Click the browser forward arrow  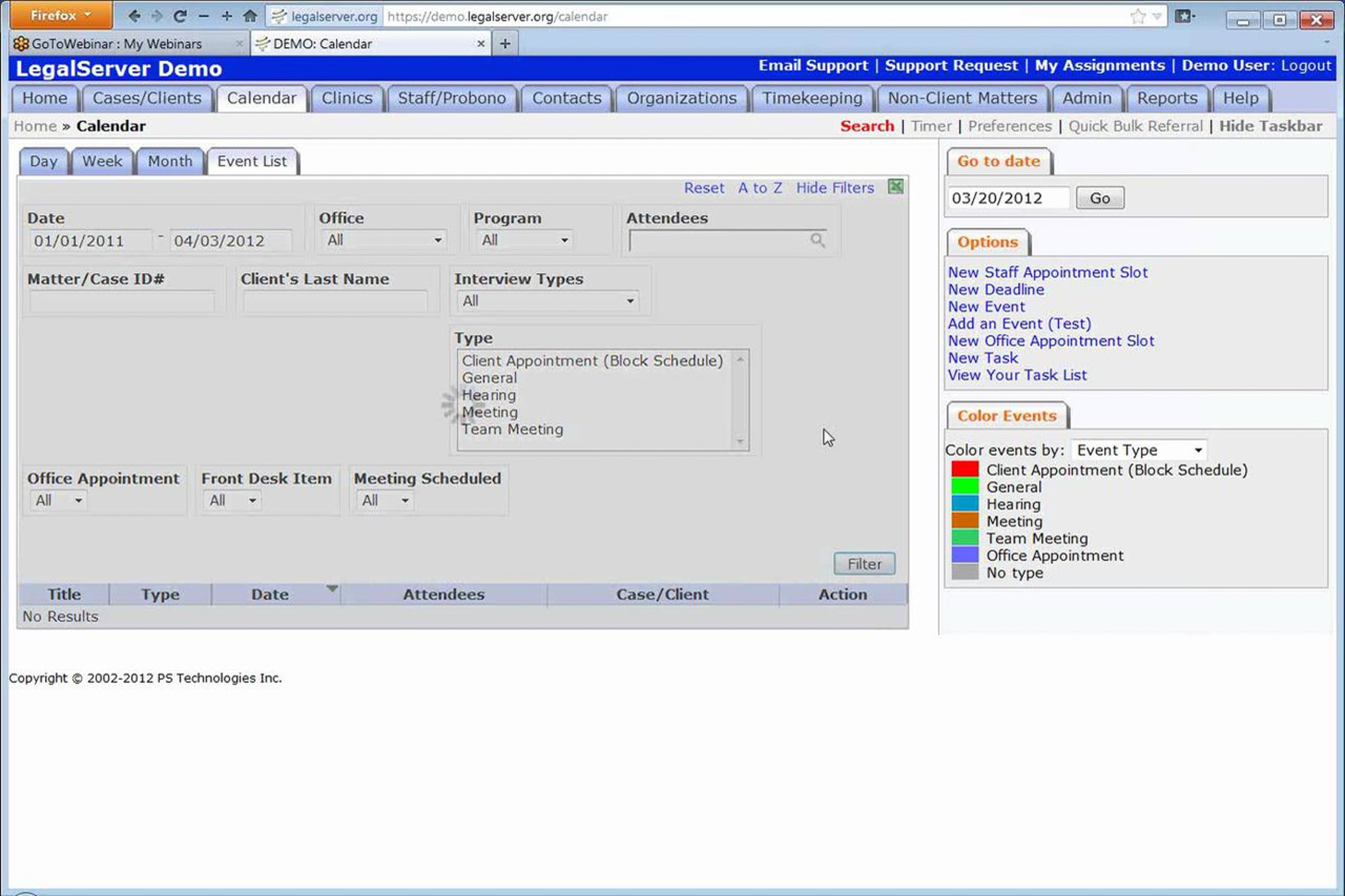pos(156,16)
